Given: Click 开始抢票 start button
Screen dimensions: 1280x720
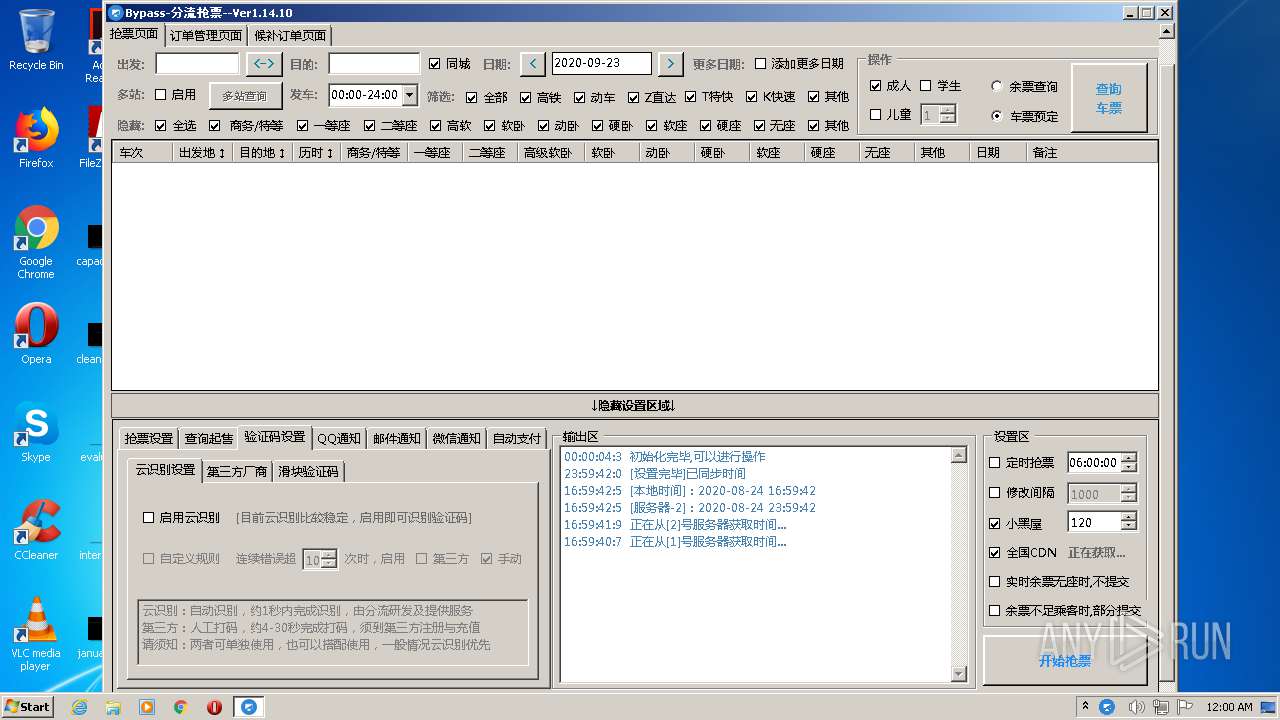Looking at the screenshot, I should click(1065, 661).
